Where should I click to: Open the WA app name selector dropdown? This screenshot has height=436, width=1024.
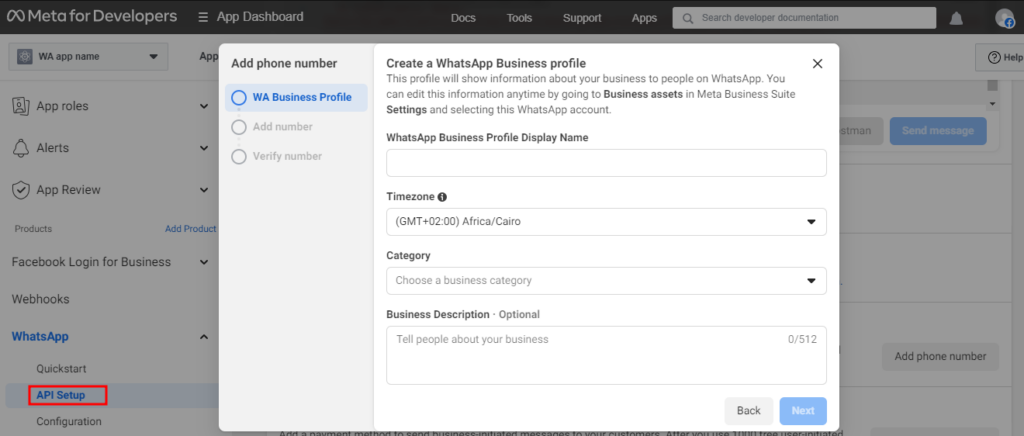coord(89,57)
